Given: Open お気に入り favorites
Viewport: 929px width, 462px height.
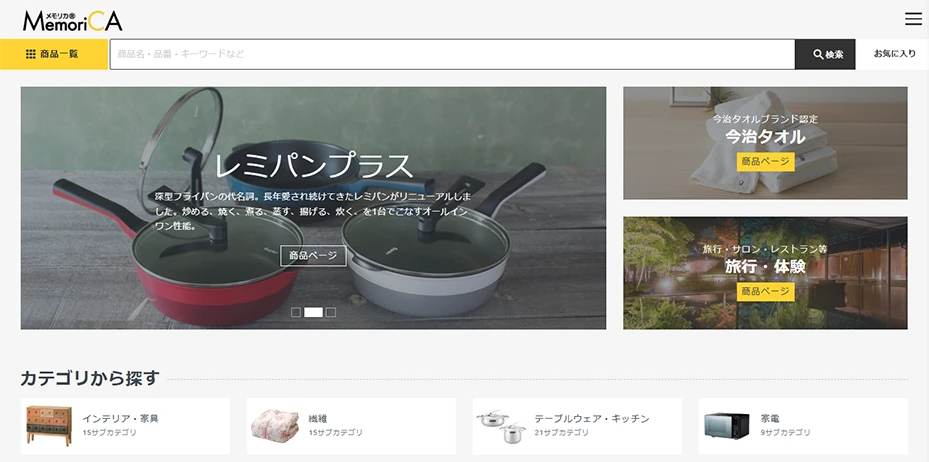Looking at the screenshot, I should (893, 54).
